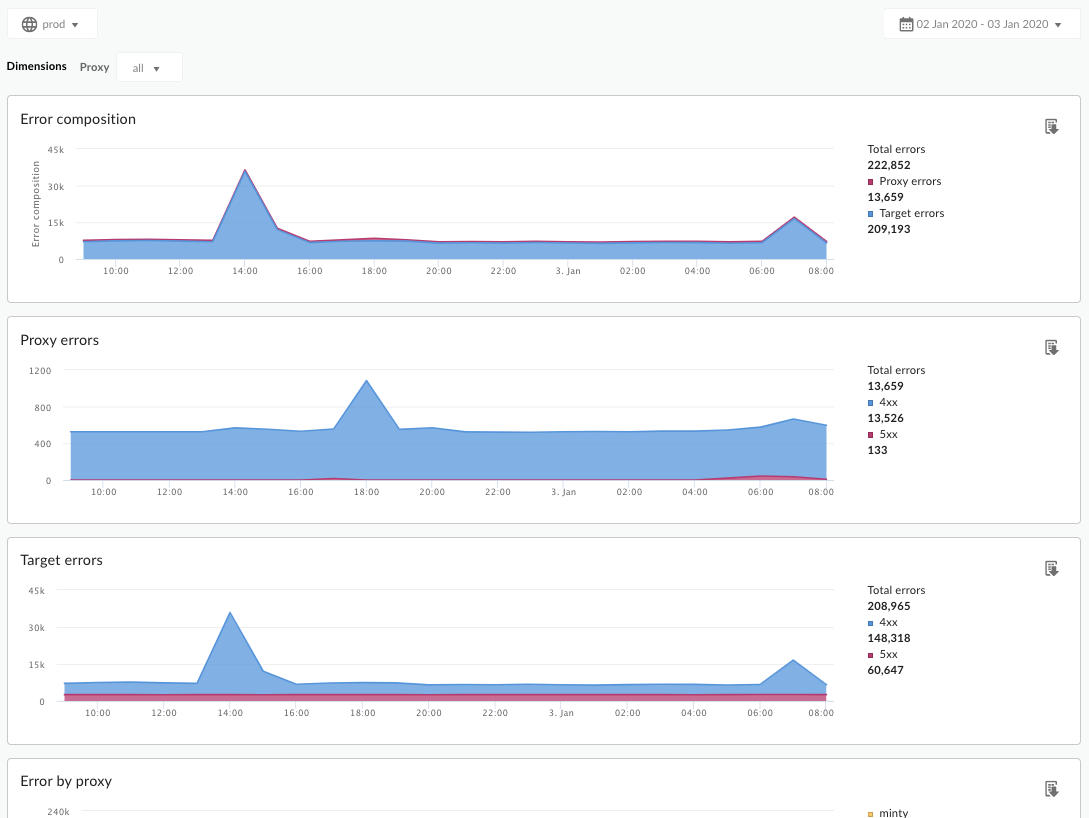
Task: Click the globe icon in environment selector
Action: (x=29, y=24)
